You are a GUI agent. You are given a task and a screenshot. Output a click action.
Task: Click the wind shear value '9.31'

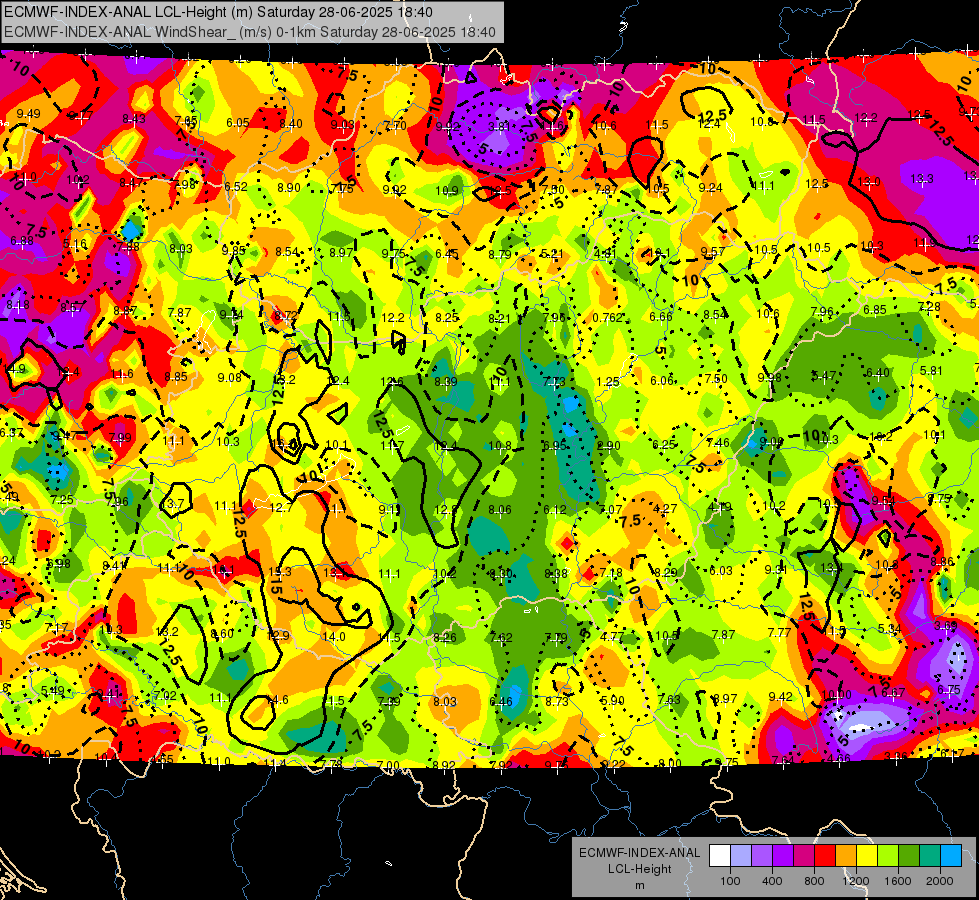click(x=775, y=570)
